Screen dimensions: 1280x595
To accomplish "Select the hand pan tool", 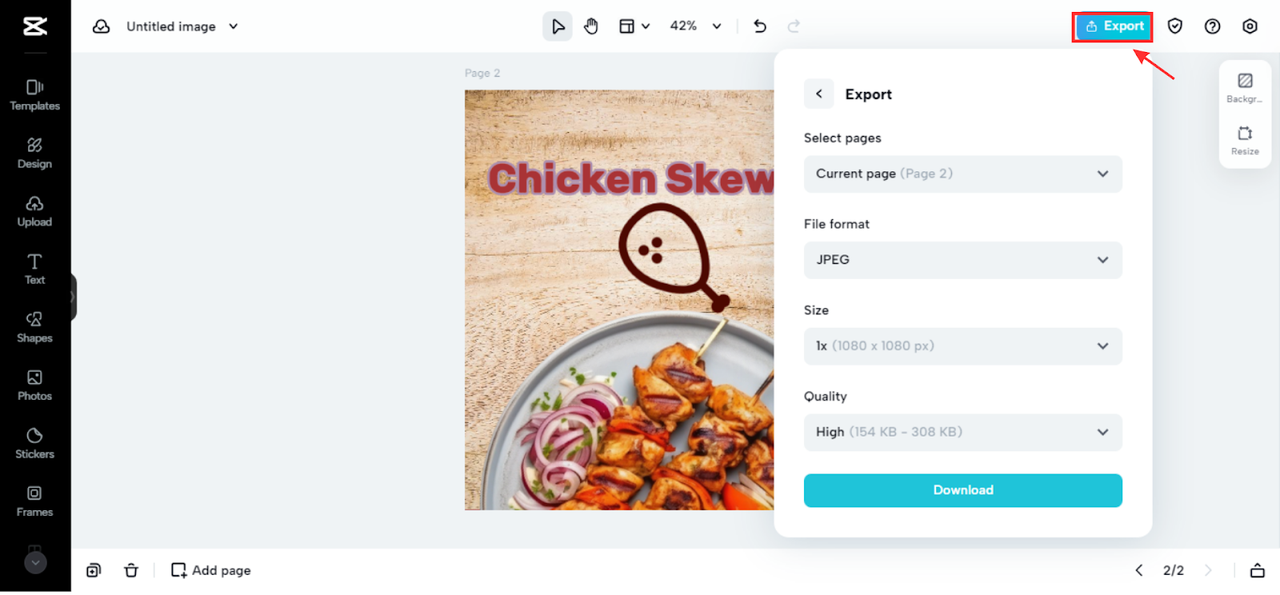I will click(591, 27).
